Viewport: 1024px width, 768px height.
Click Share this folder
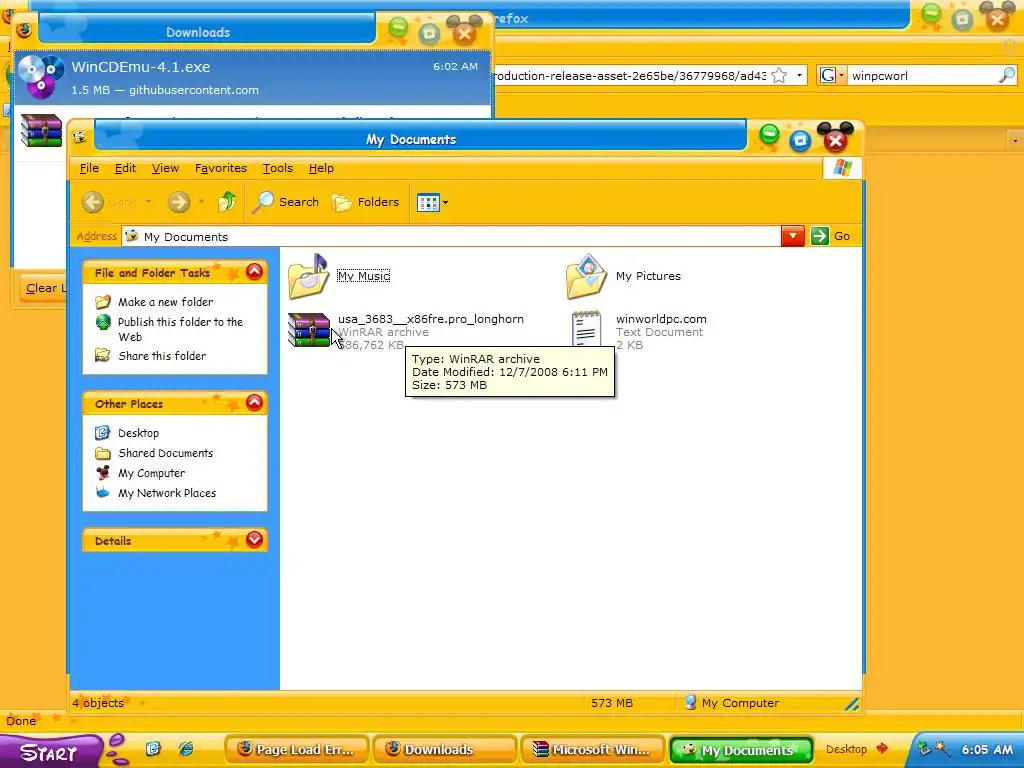(x=162, y=356)
